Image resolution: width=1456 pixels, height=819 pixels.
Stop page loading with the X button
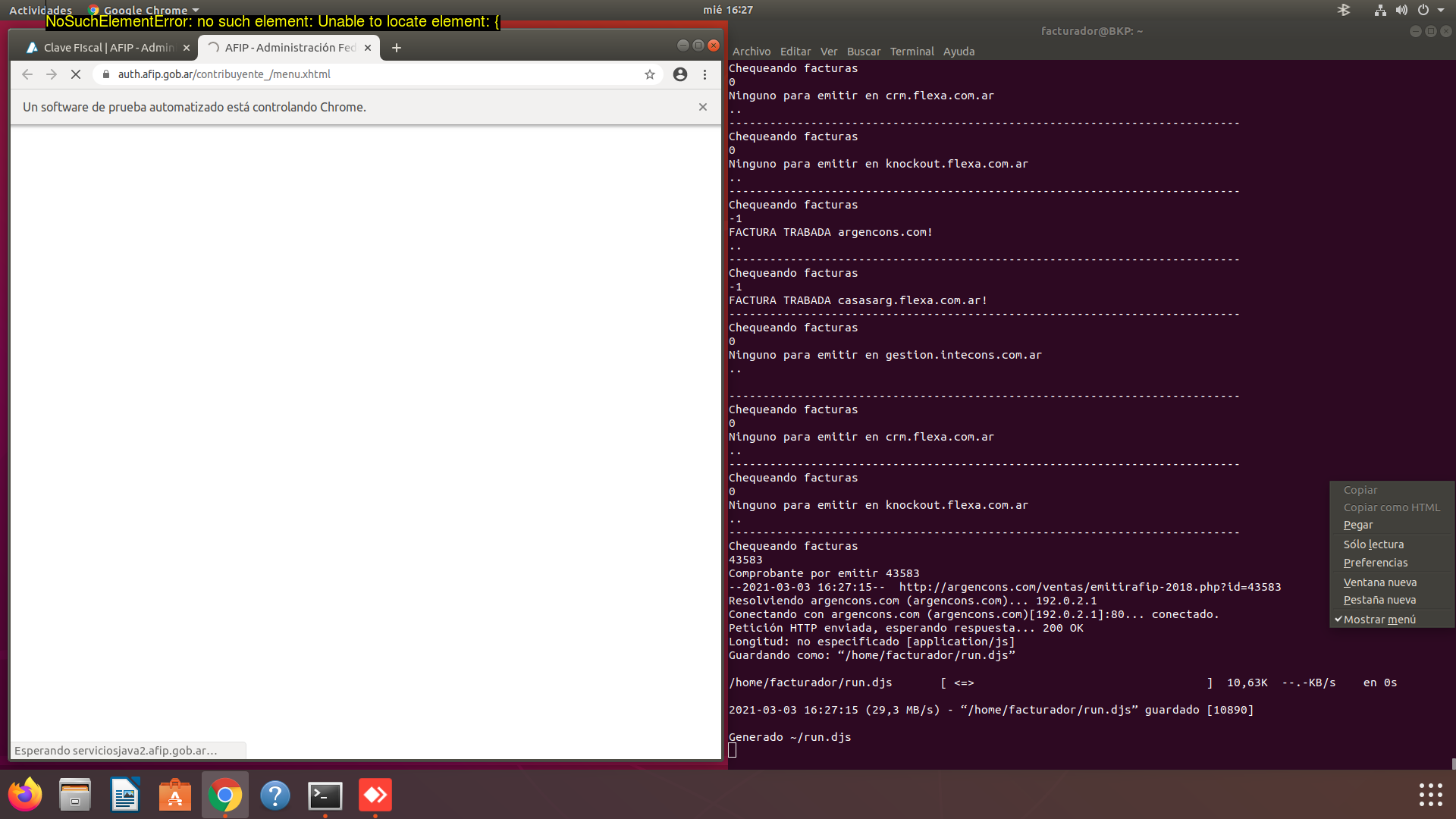76,74
